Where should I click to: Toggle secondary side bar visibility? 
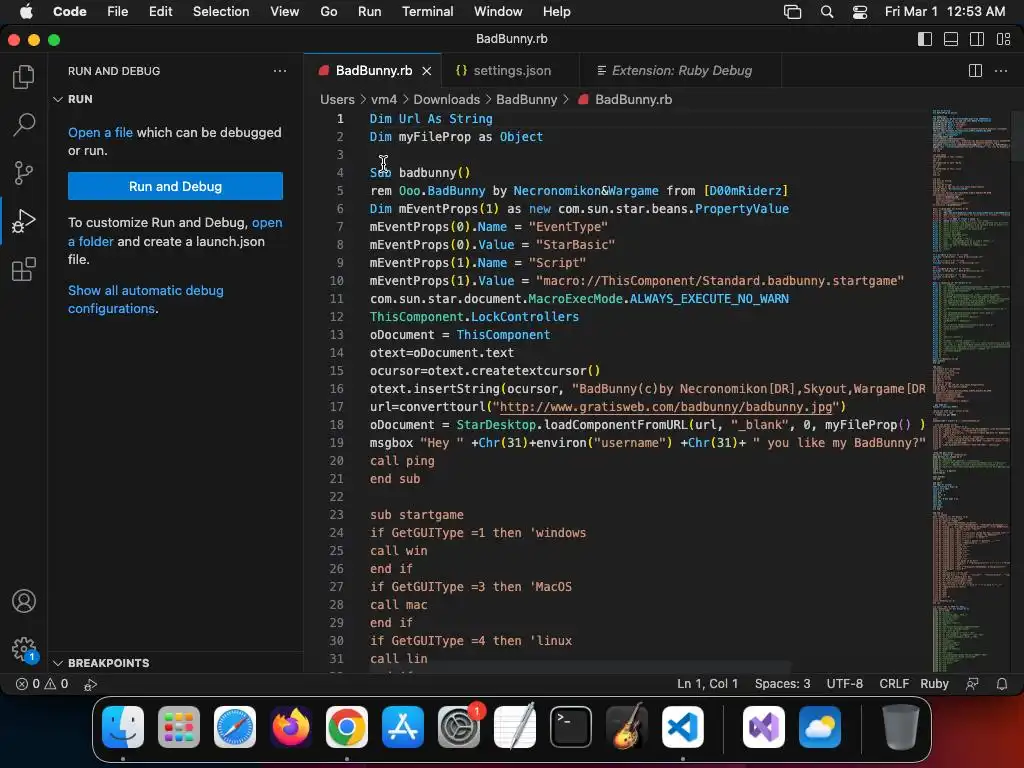click(x=977, y=39)
